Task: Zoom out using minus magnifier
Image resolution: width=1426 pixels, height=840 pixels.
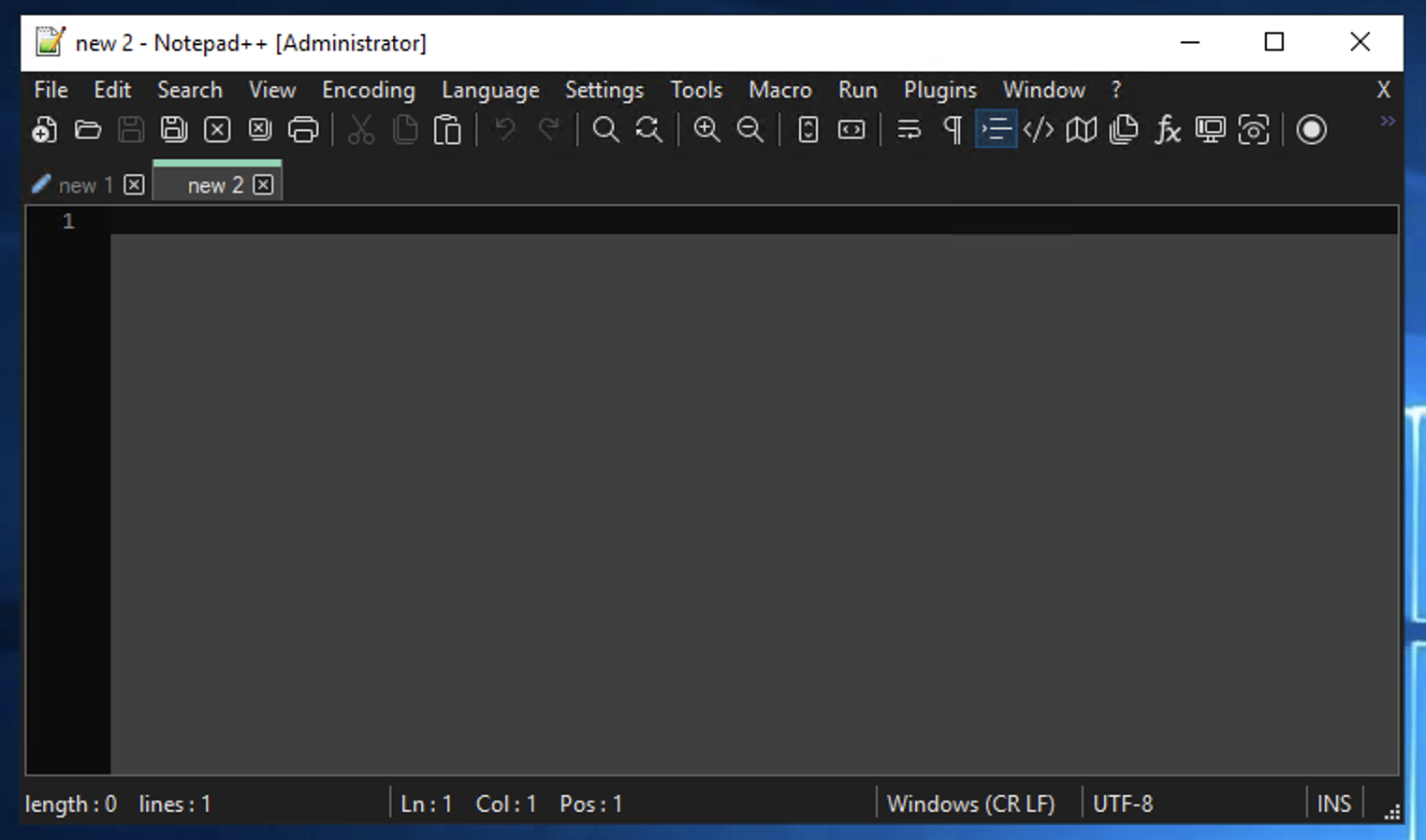Action: 750,129
